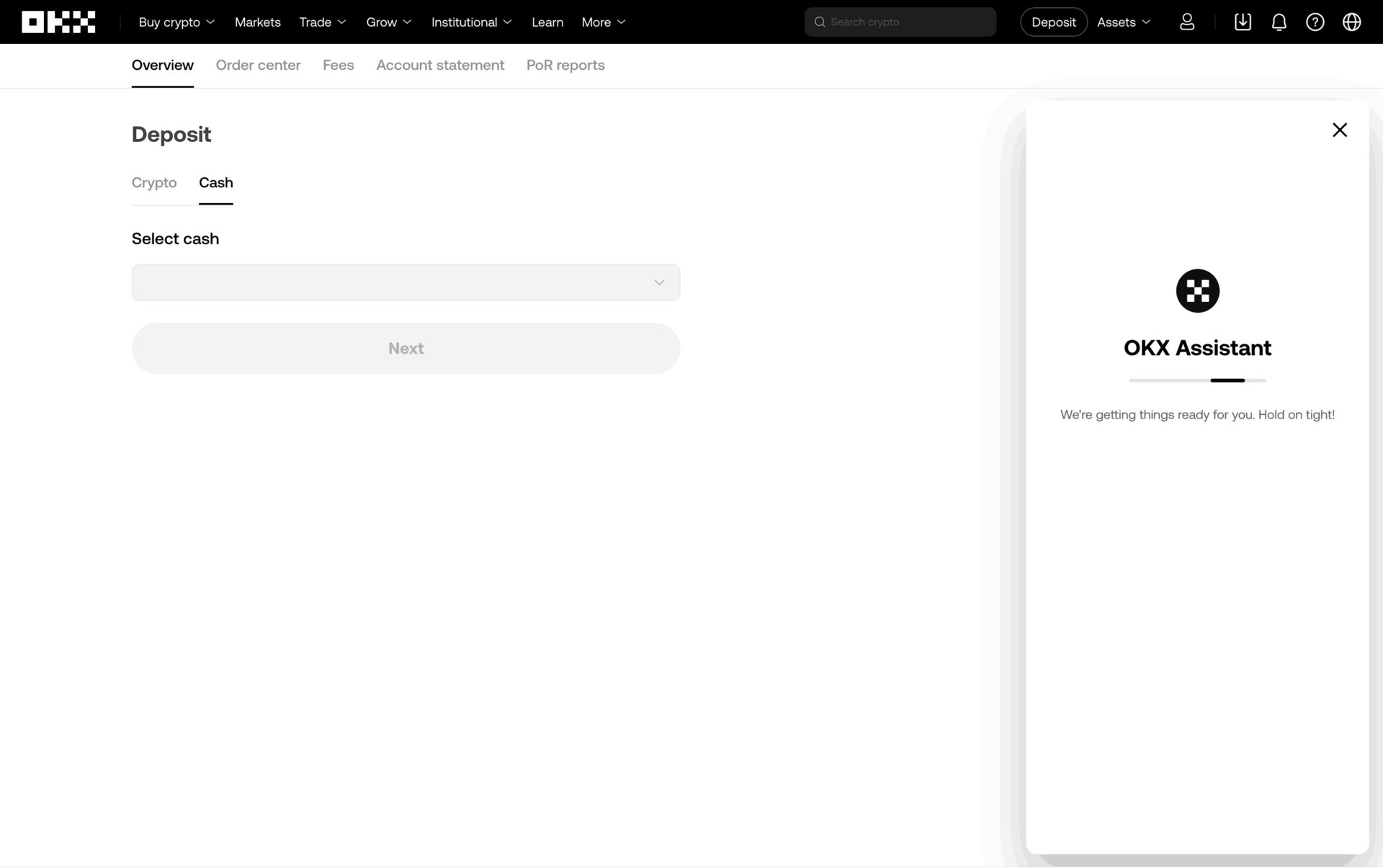The height and width of the screenshot is (868, 1383).
Task: Close the OKX Assistant panel
Action: [1339, 130]
